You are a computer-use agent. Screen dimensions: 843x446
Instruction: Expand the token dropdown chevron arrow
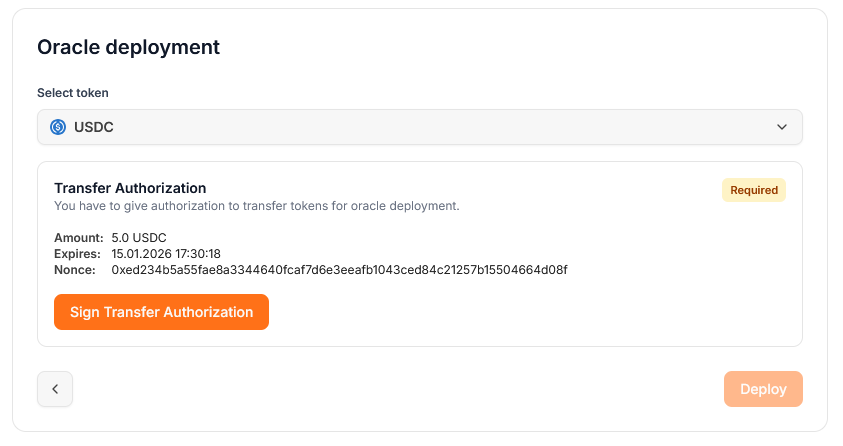click(782, 127)
